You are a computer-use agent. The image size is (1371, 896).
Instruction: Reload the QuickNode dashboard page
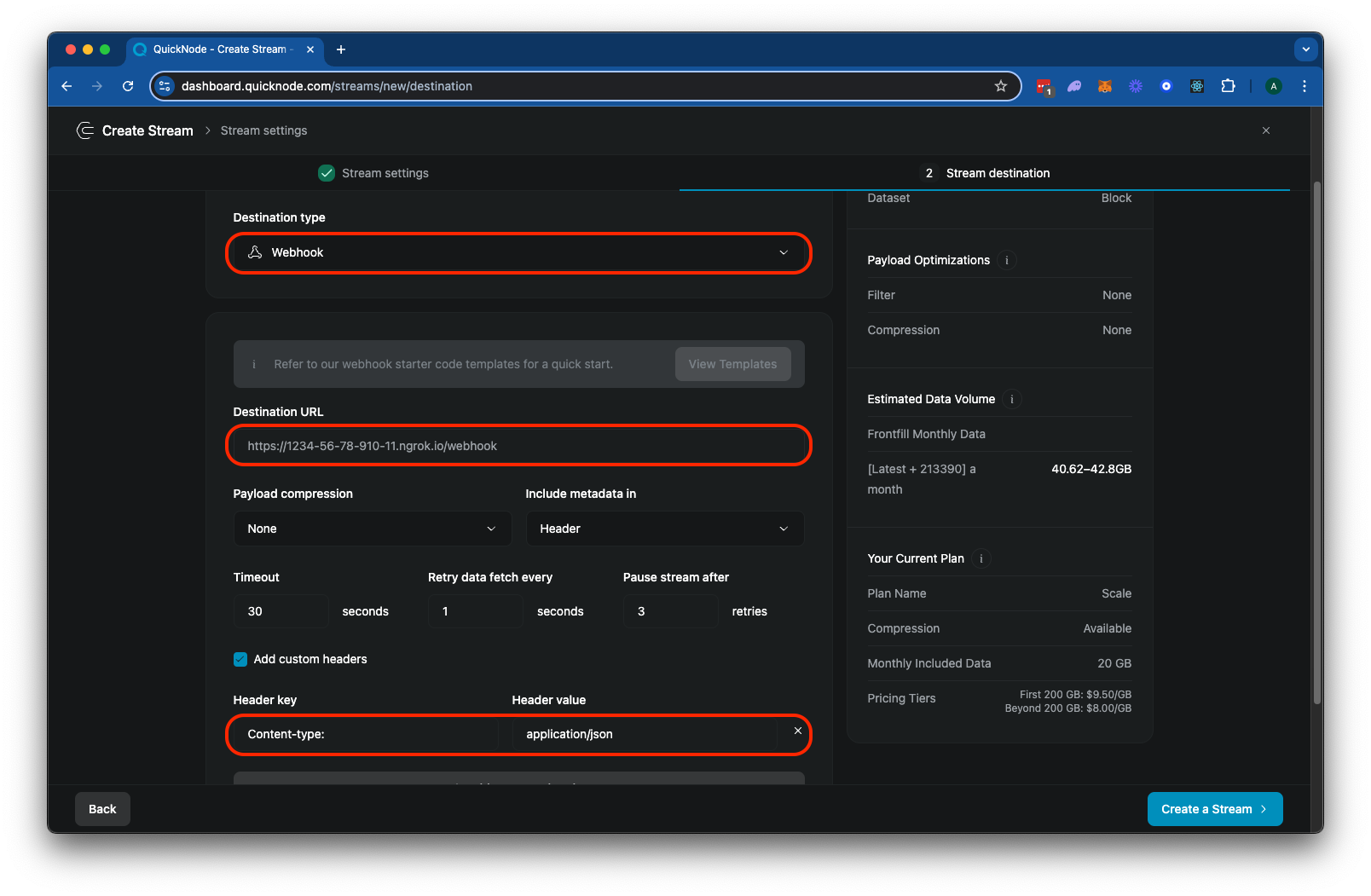tap(128, 86)
